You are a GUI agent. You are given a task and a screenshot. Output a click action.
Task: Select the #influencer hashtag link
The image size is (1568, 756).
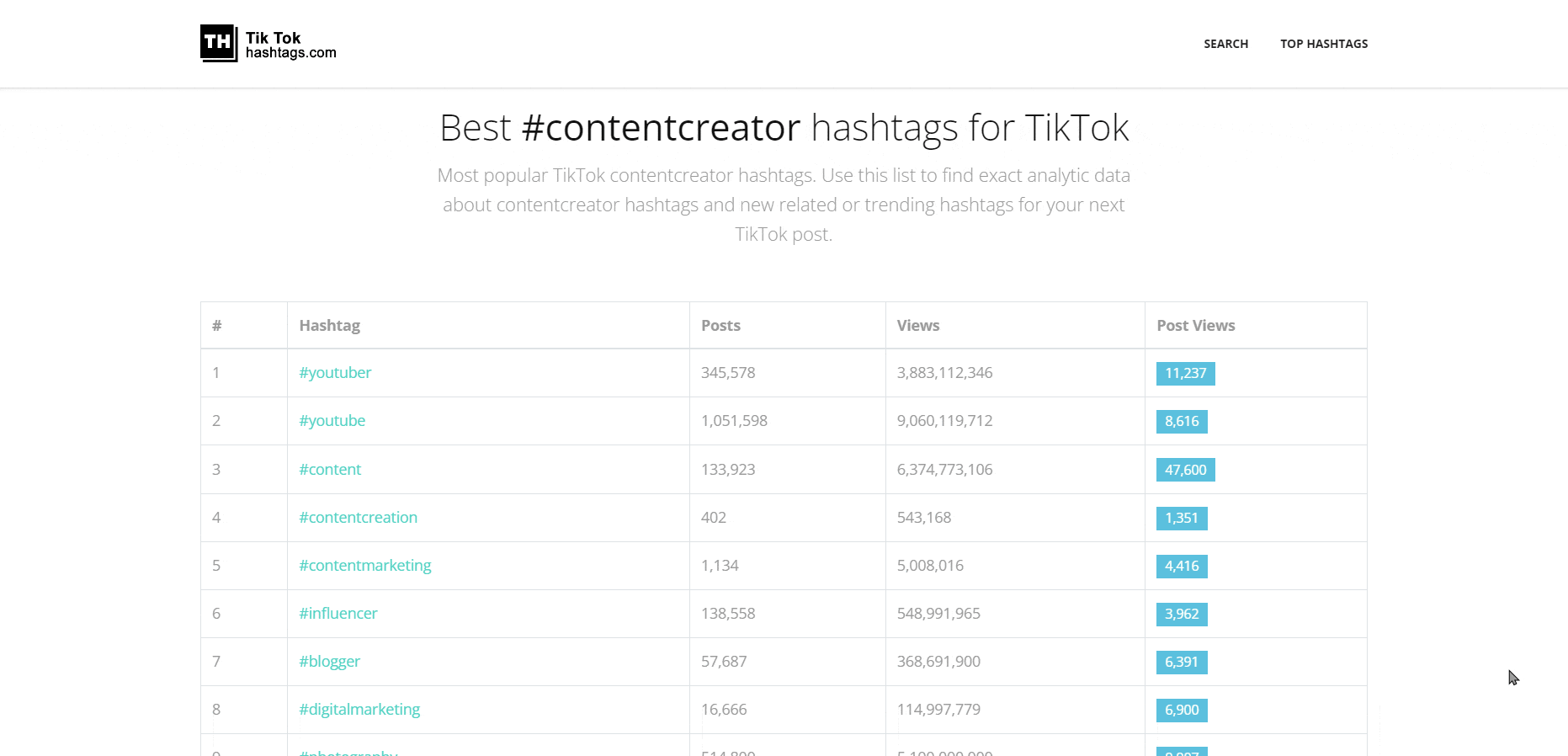338,614
